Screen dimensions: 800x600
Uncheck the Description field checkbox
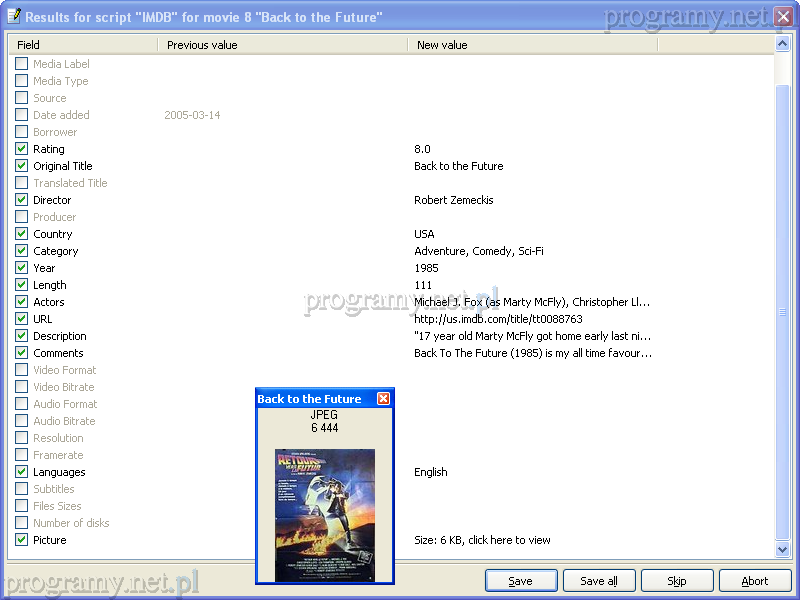pyautogui.click(x=22, y=336)
